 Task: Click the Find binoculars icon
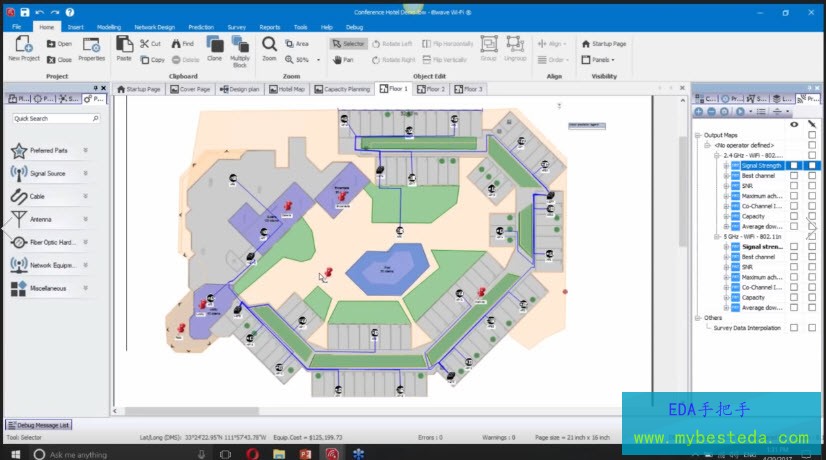click(181, 44)
